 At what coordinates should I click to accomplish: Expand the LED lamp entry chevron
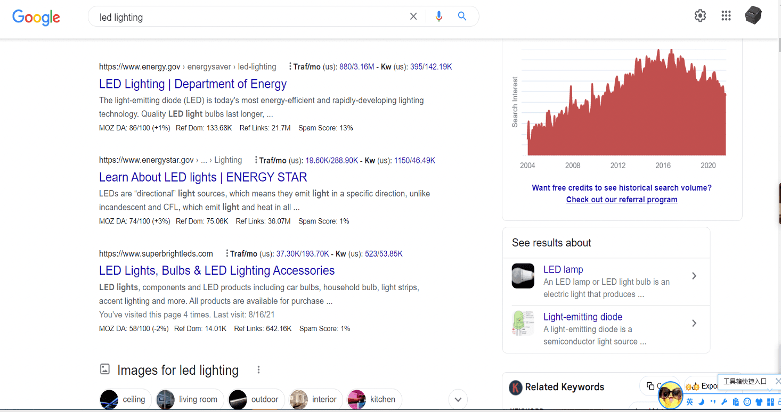694,276
